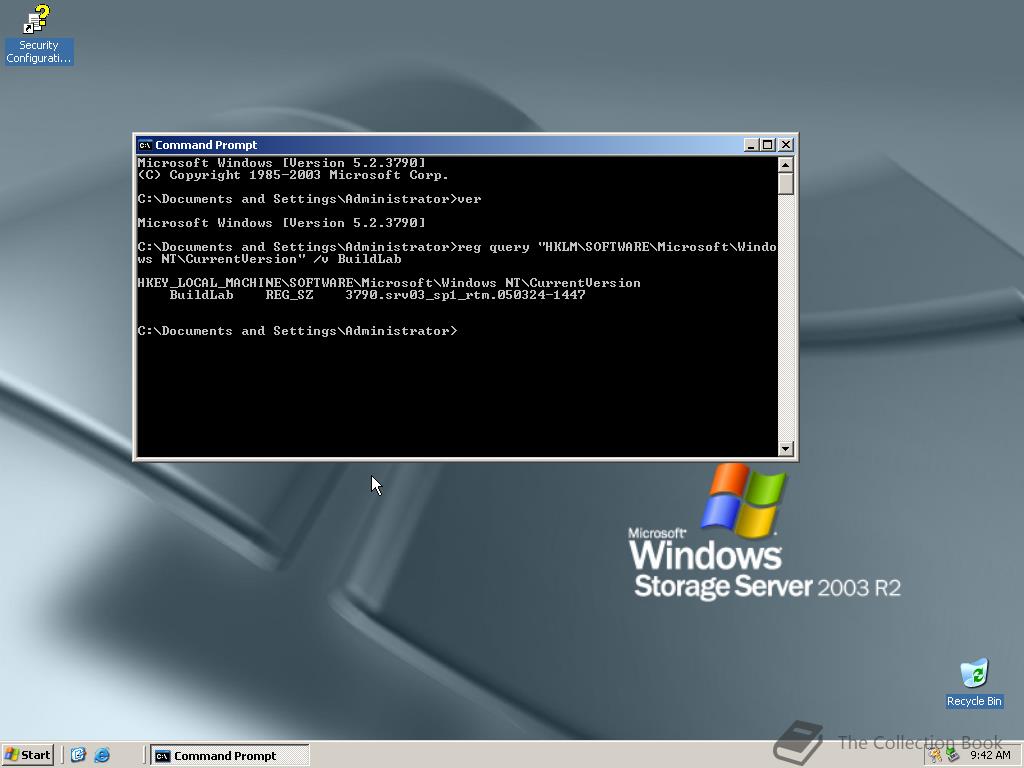Screen dimensions: 1024x768
Task: Click the BuildLab value 3790.srv03_sp1_rtm.050324-1447
Action: pos(465,295)
